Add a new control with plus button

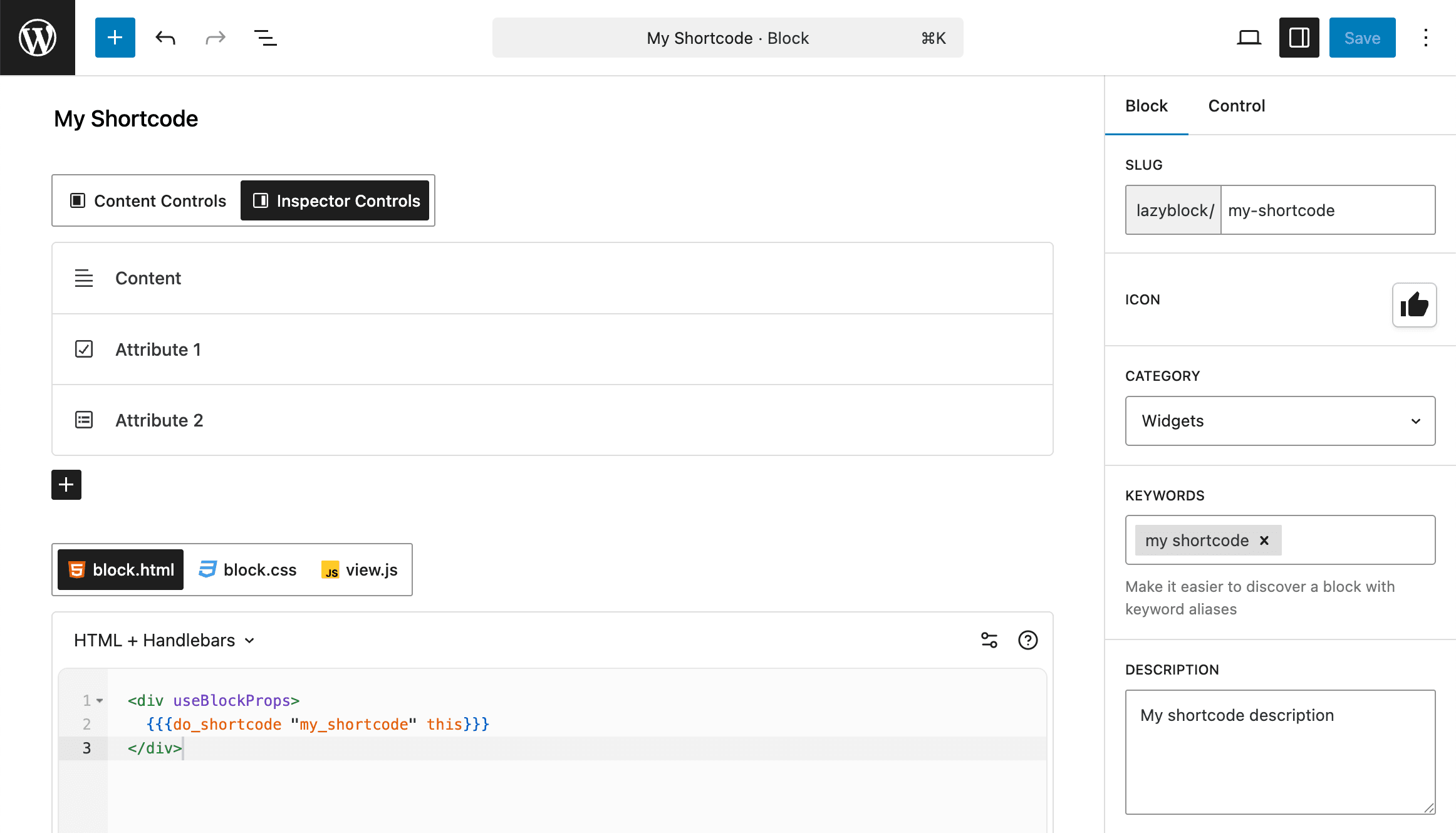pyautogui.click(x=66, y=484)
